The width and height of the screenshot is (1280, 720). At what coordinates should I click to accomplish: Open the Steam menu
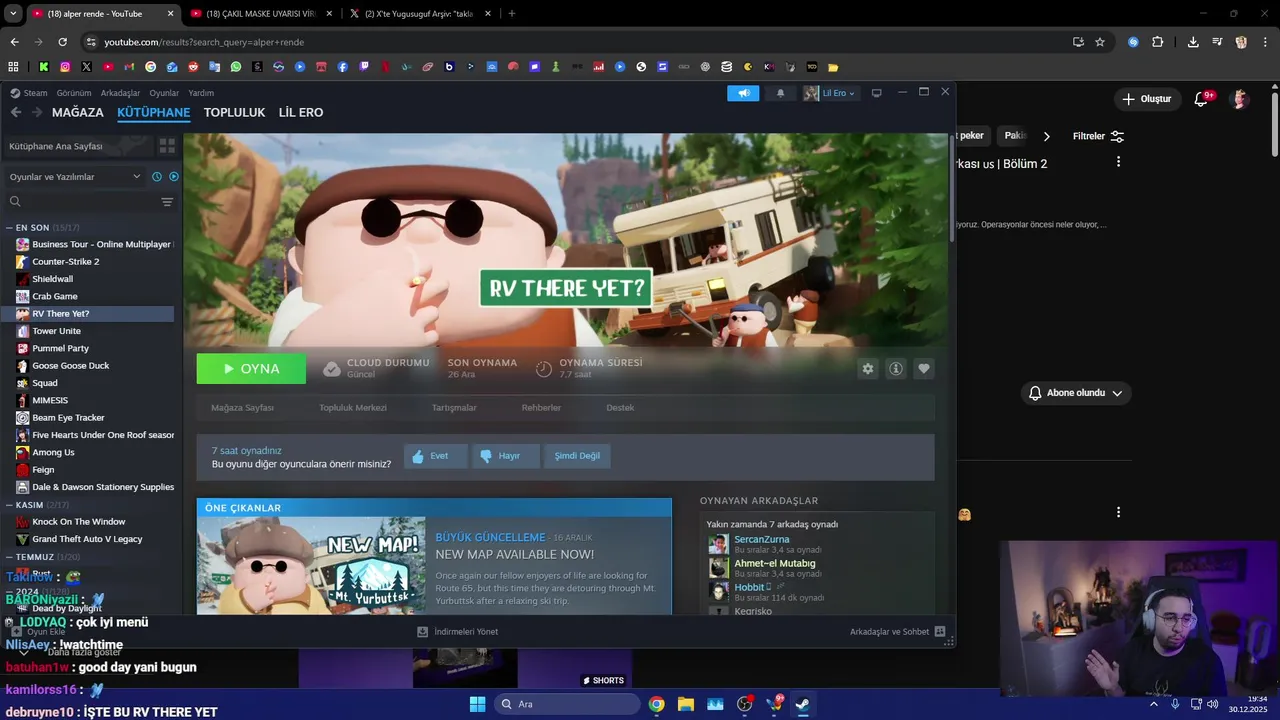coord(35,93)
